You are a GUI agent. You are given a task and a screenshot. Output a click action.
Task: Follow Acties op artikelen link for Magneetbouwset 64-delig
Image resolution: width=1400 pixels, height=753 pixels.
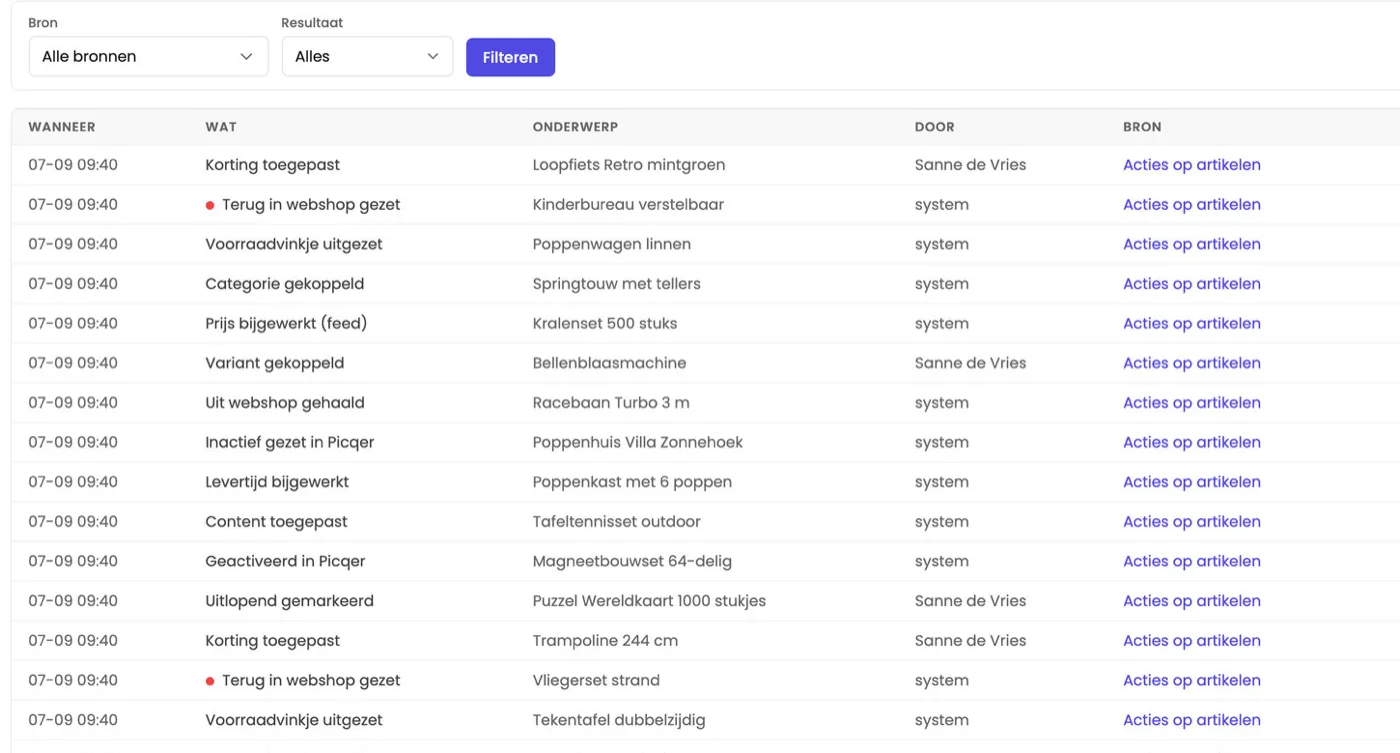(x=1191, y=561)
